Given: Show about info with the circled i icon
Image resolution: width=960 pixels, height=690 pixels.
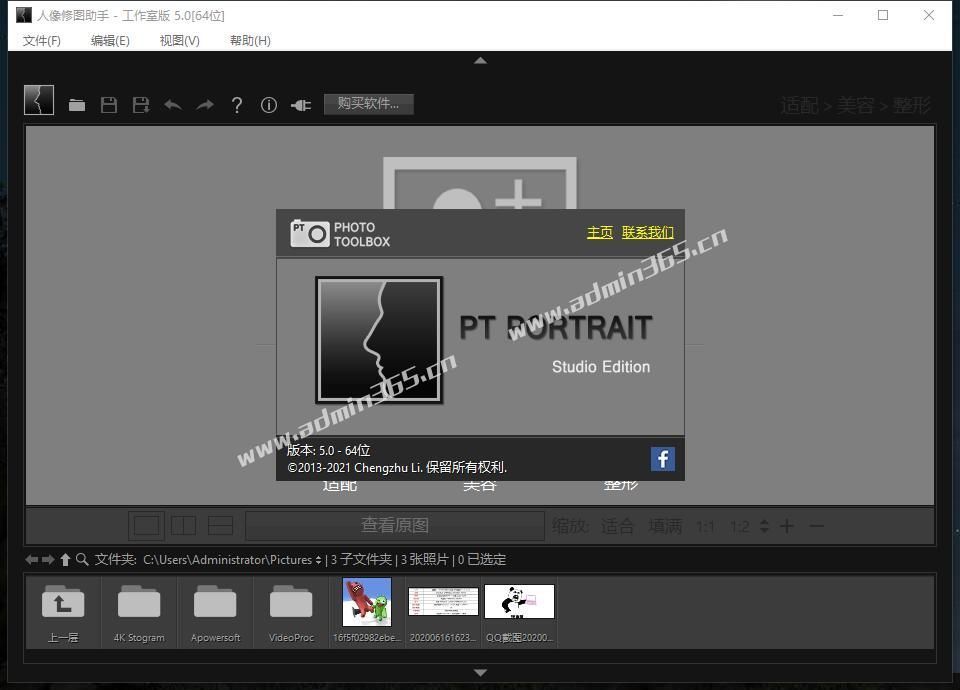Looking at the screenshot, I should (269, 105).
